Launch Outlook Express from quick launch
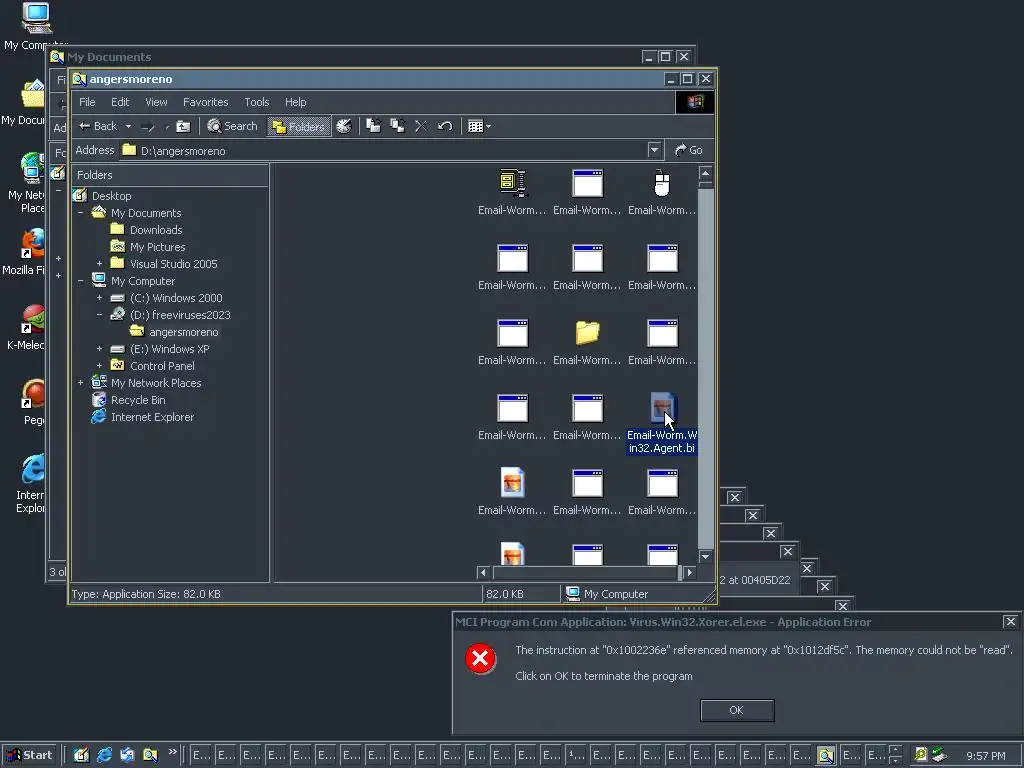 click(x=127, y=755)
